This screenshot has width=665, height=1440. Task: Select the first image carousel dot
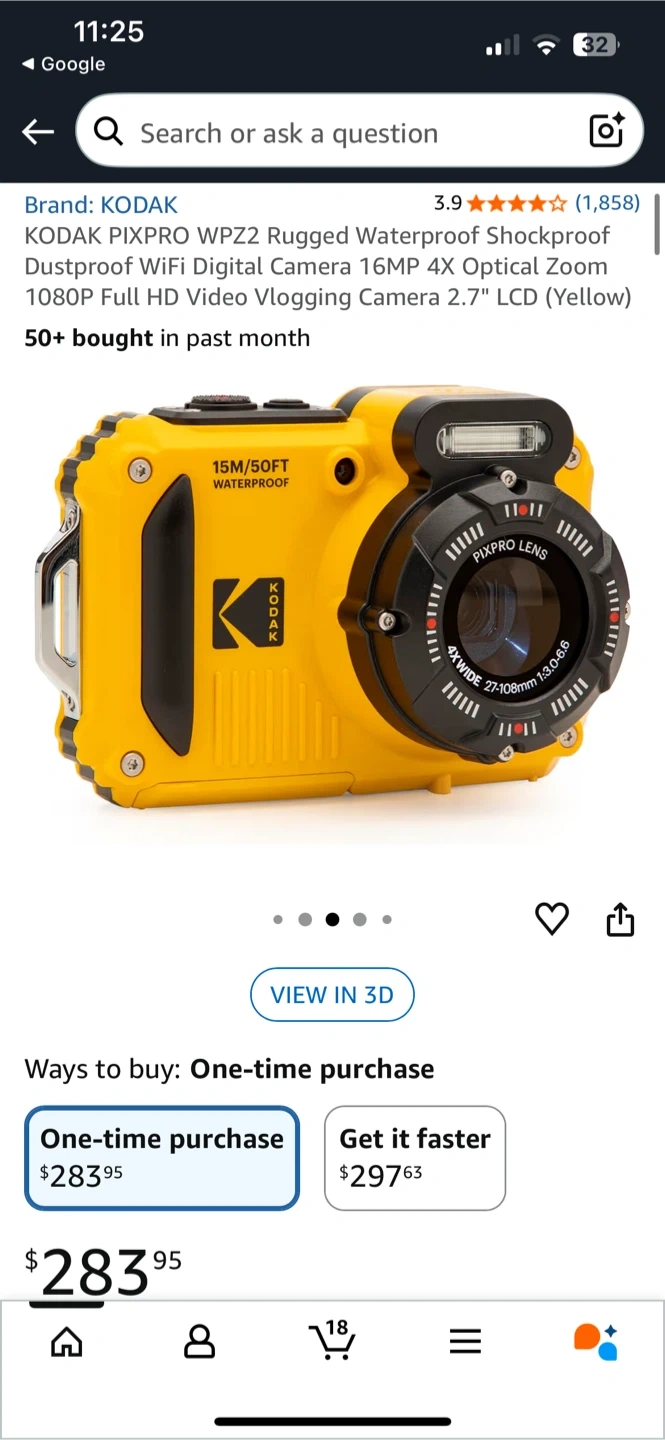click(278, 920)
